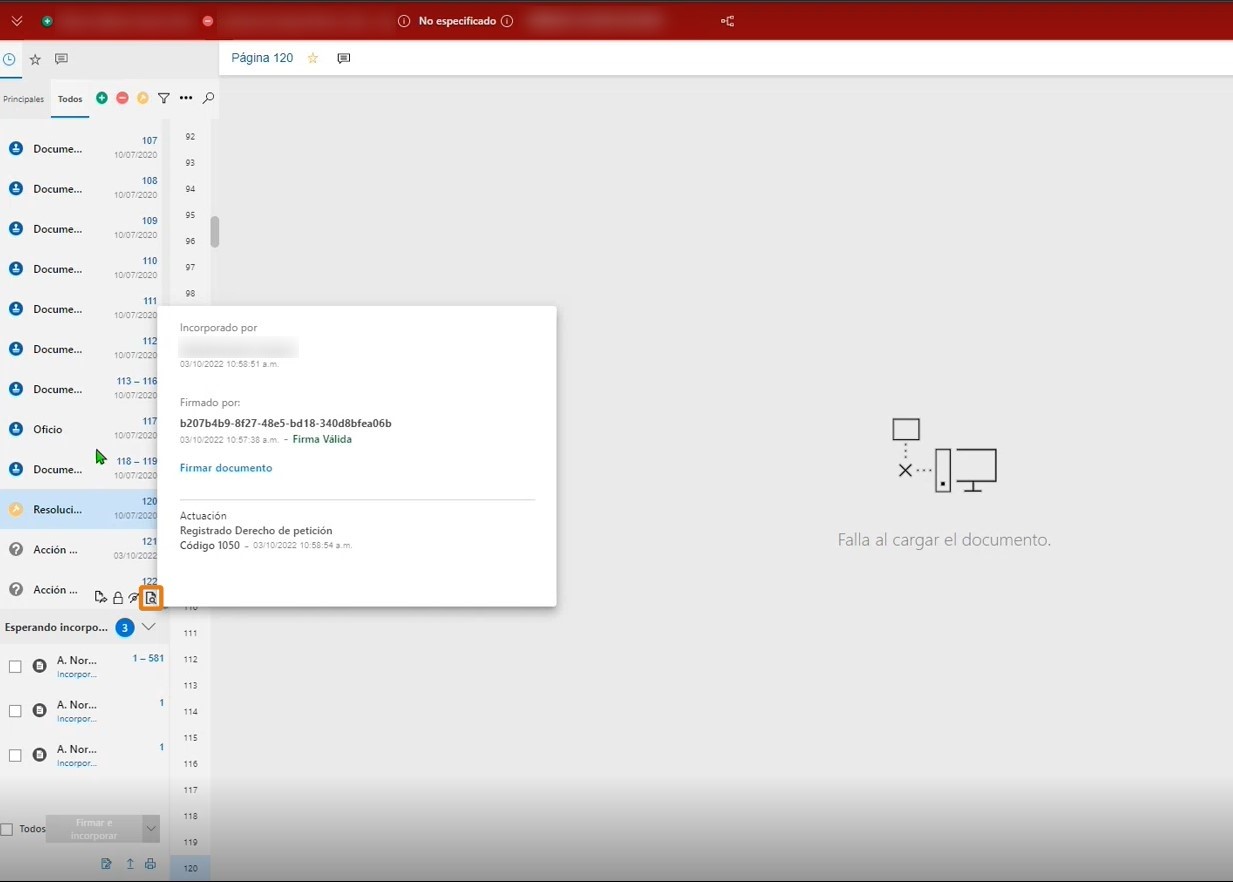
Task: Expand the top-left double chevron menu
Action: click(x=17, y=21)
